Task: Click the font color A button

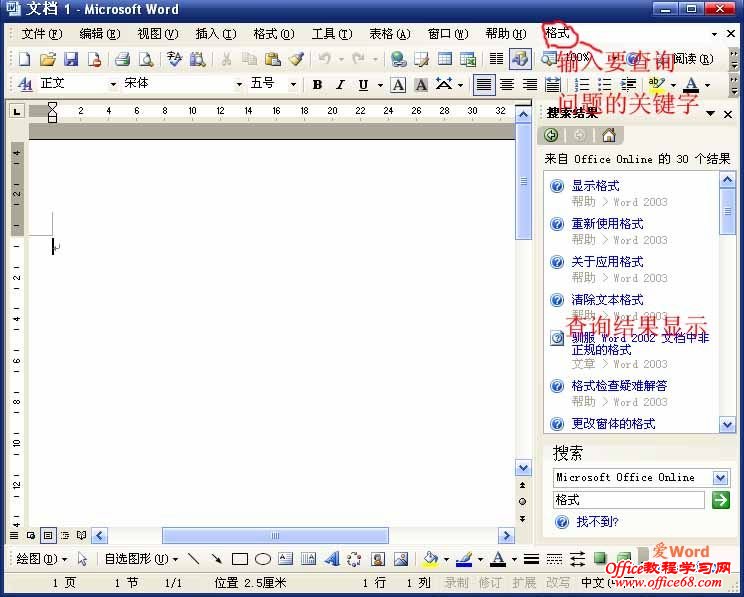Action: point(690,85)
